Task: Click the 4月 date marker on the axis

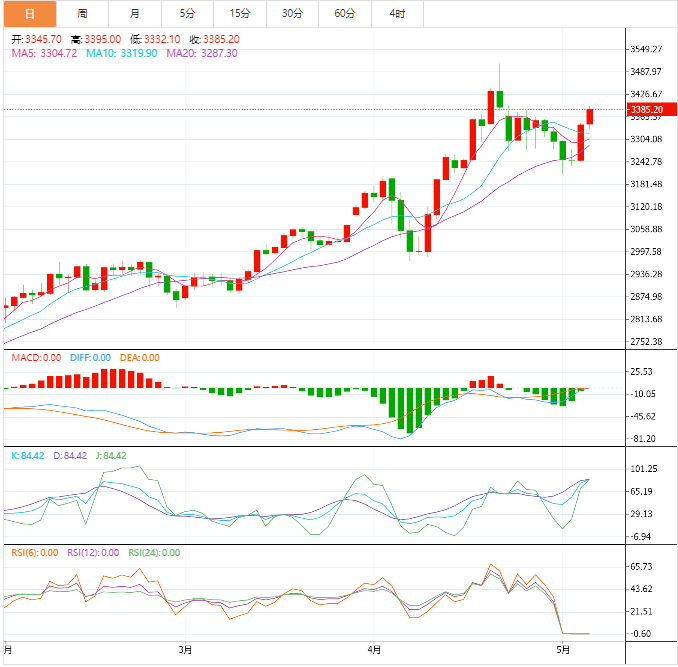Action: [373, 649]
